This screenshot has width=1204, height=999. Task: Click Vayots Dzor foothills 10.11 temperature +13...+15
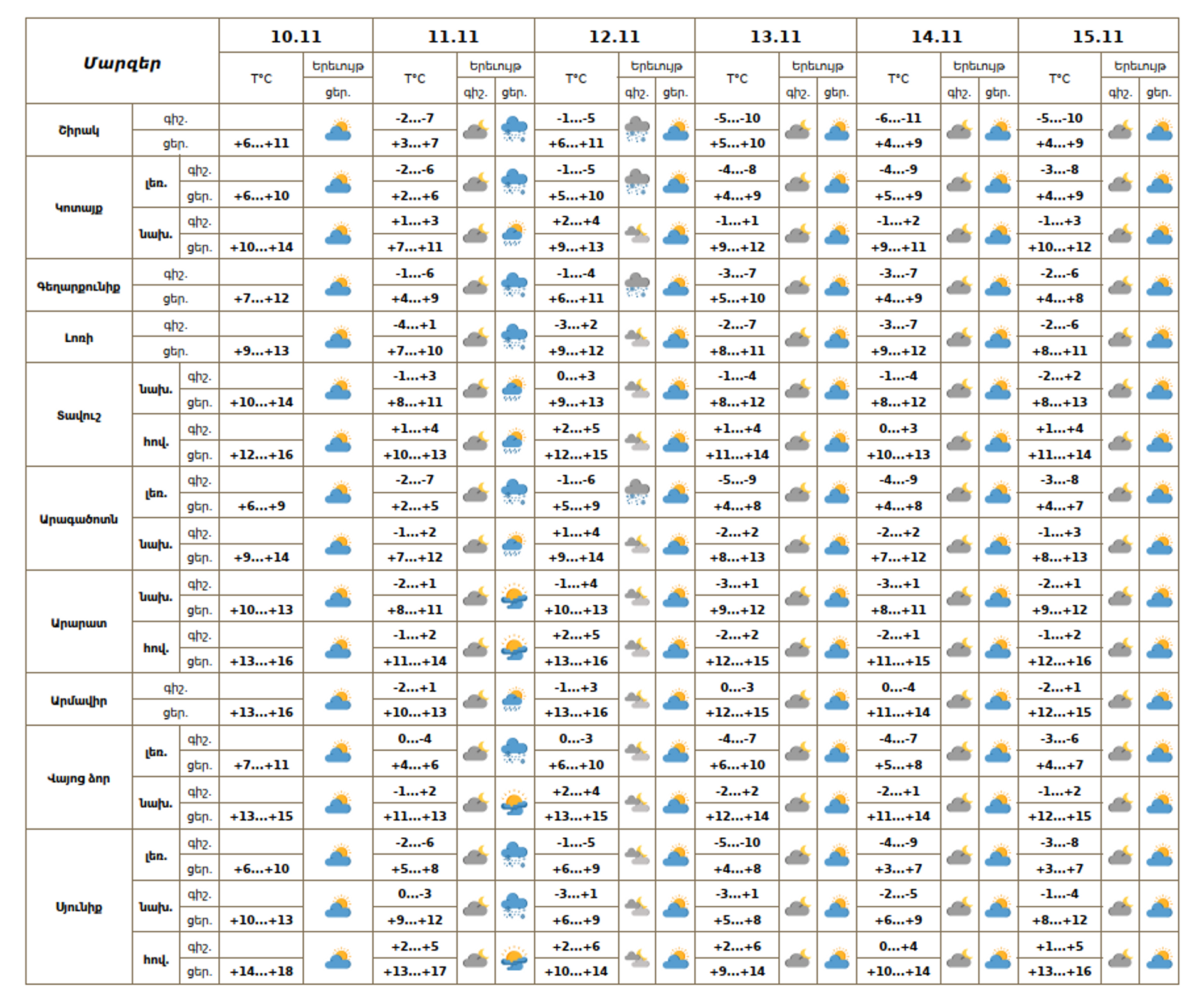[261, 816]
